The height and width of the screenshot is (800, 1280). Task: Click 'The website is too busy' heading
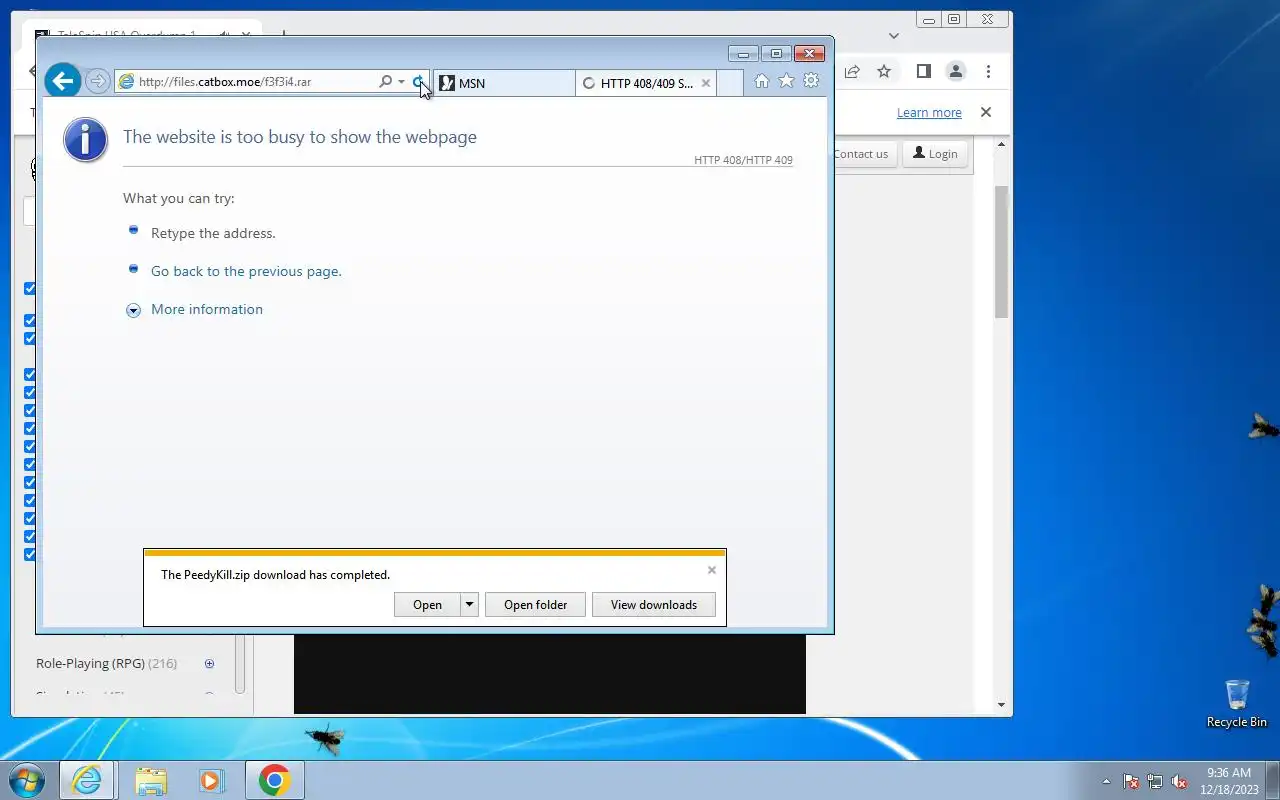[x=300, y=137]
